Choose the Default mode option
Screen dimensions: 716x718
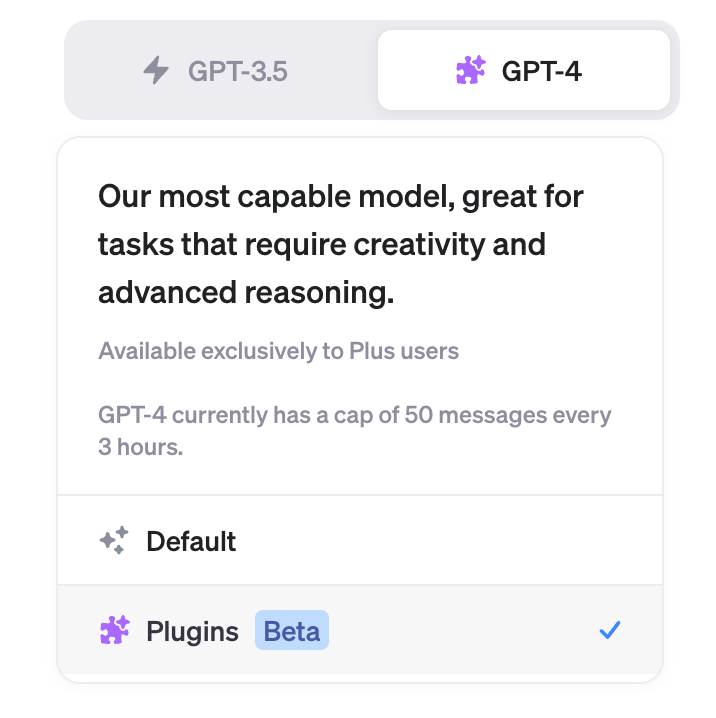point(360,541)
